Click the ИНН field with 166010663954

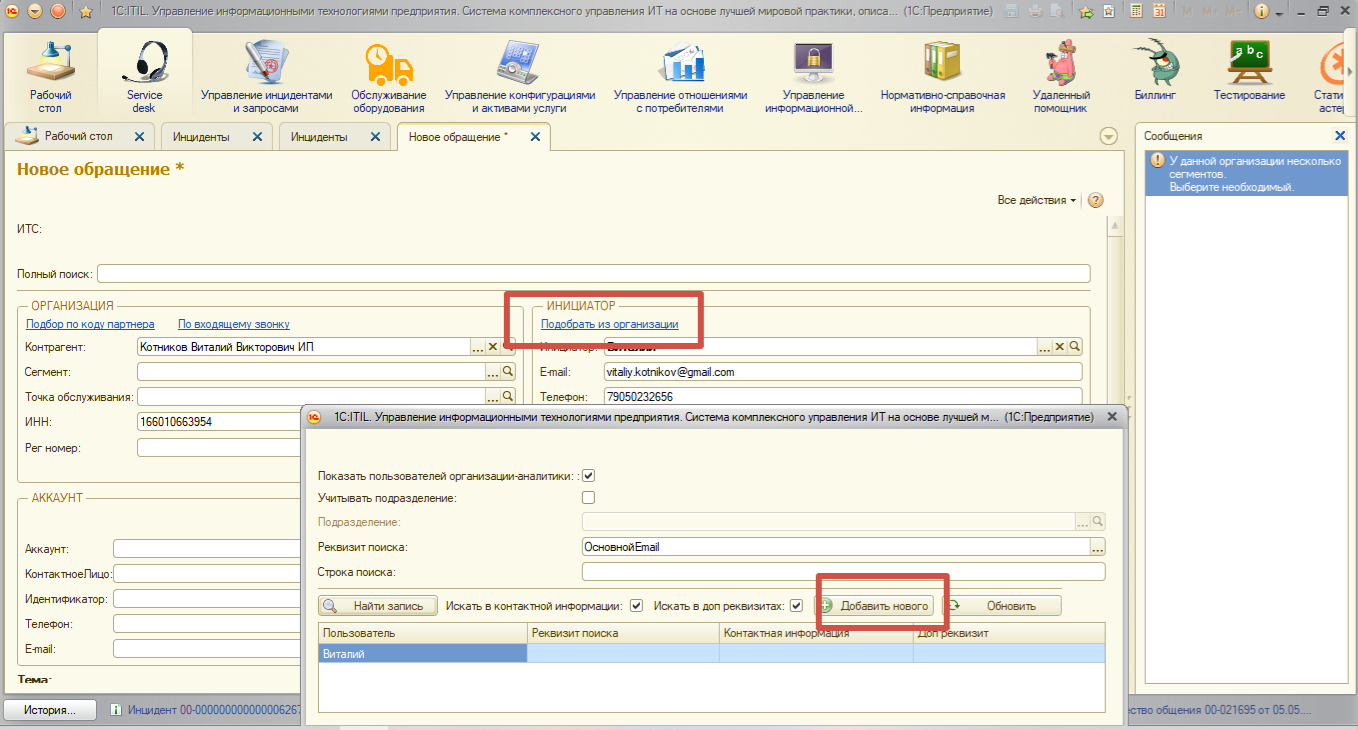pos(220,422)
